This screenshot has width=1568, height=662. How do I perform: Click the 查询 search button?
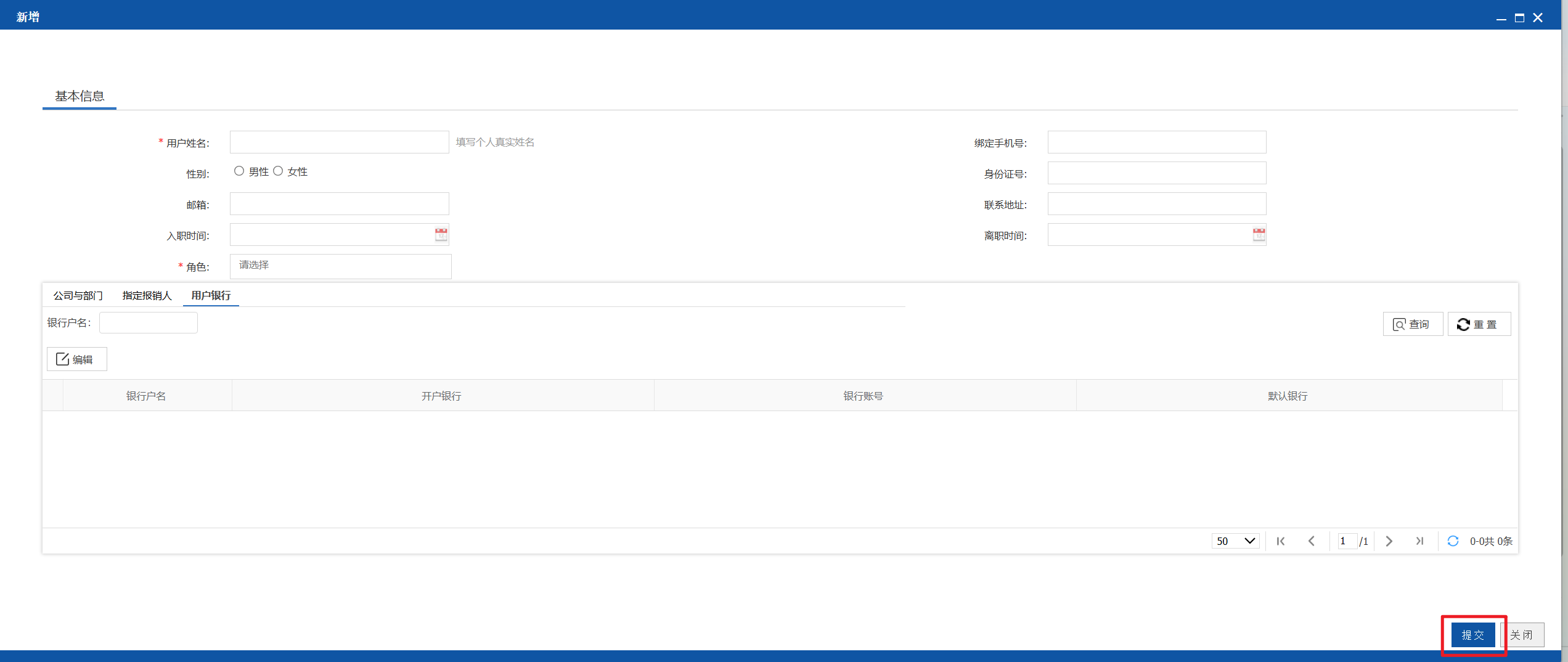point(1413,324)
